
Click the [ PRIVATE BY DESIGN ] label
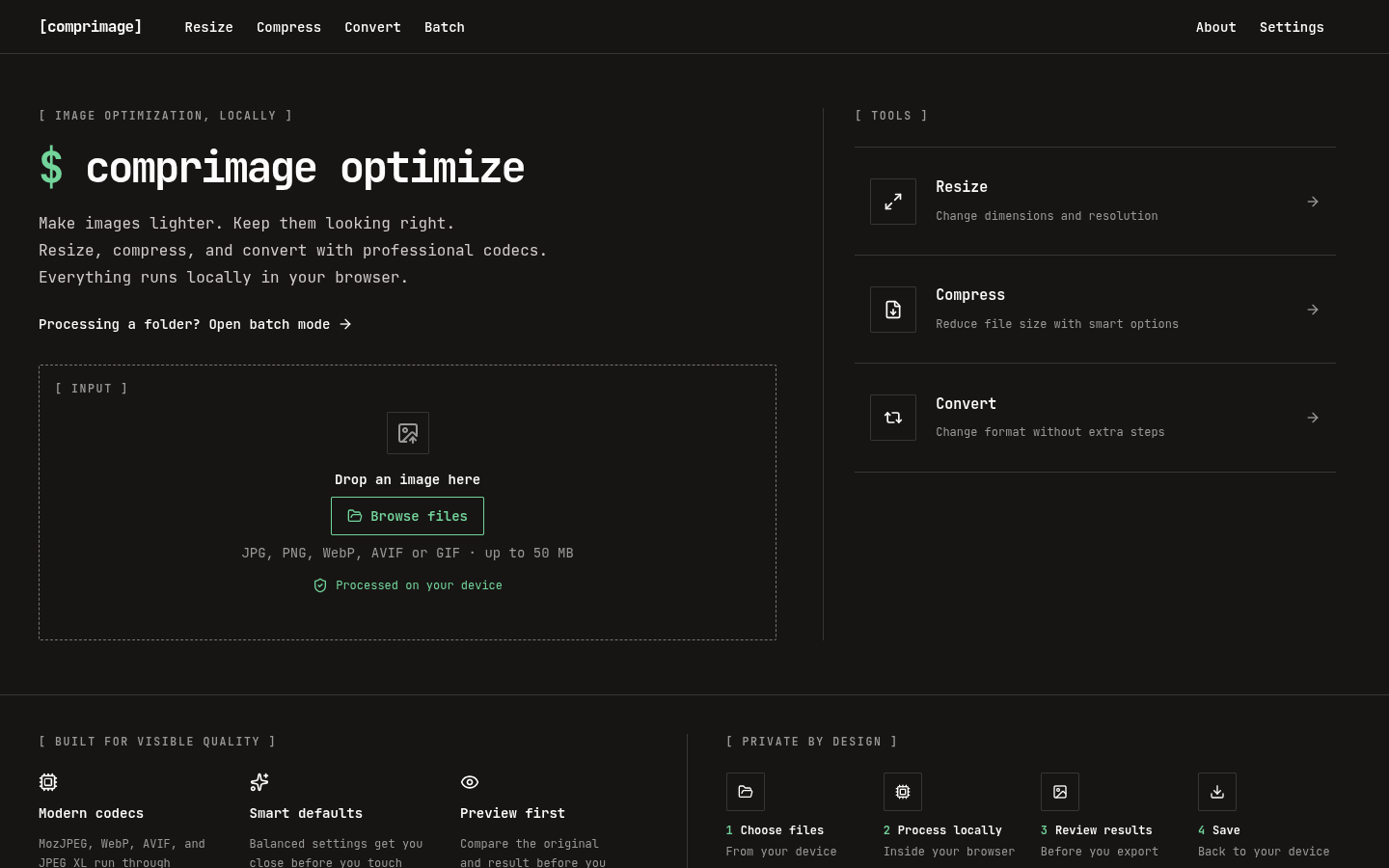tap(812, 742)
